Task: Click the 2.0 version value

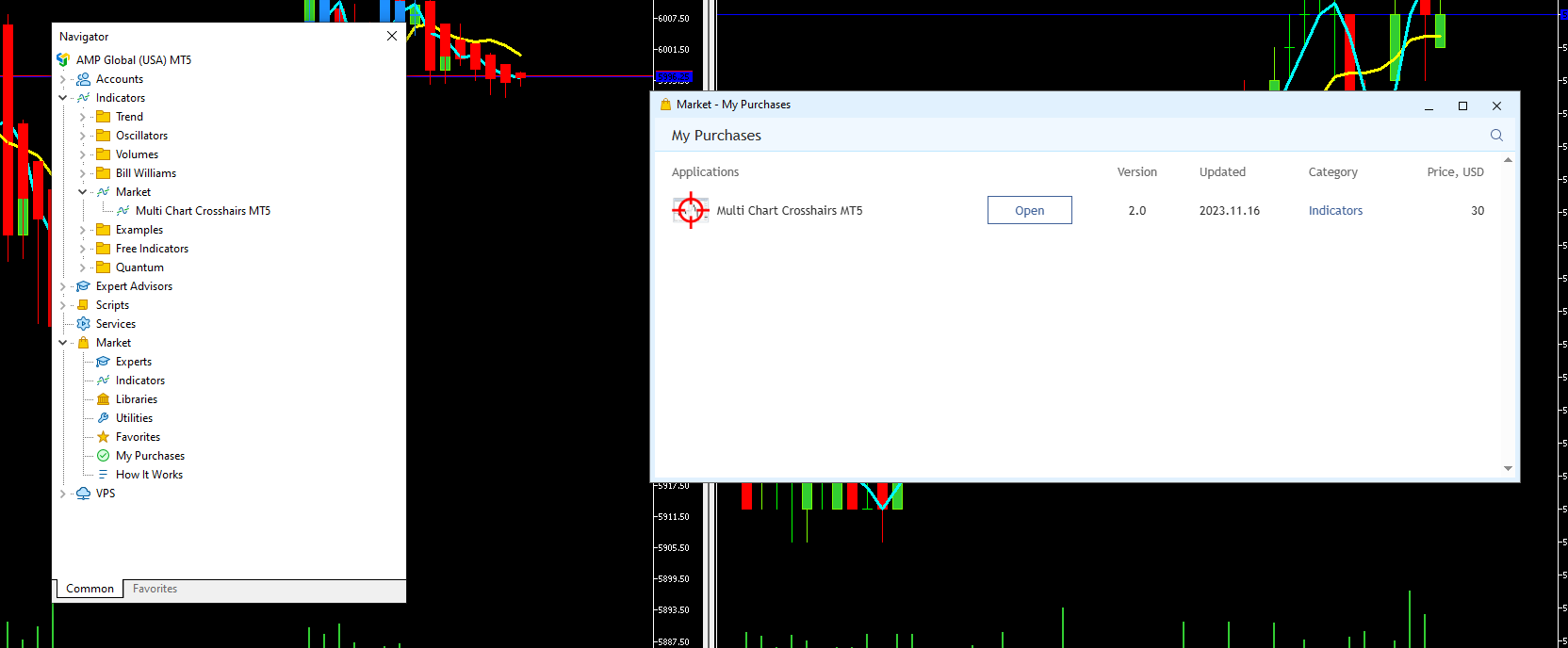Action: coord(1137,211)
